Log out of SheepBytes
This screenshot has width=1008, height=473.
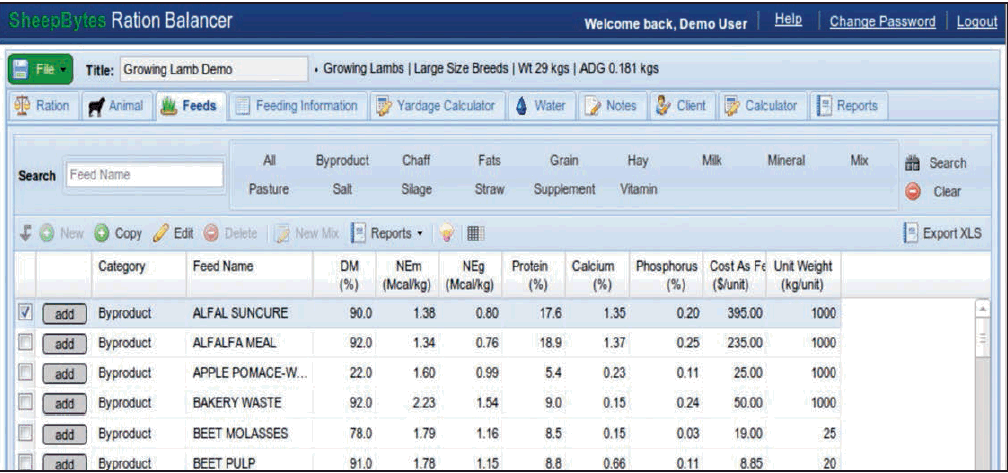point(977,21)
